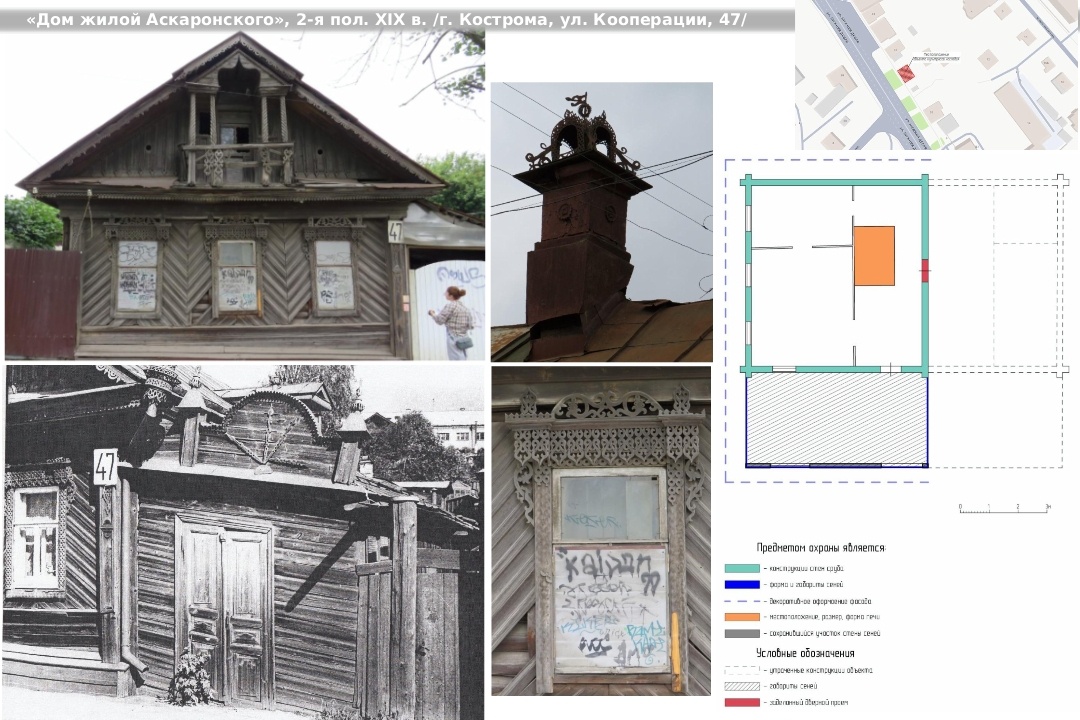Screen dimensions: 1080x720
Task: Open the chimney with ornate metal cap photo
Action: [601, 222]
